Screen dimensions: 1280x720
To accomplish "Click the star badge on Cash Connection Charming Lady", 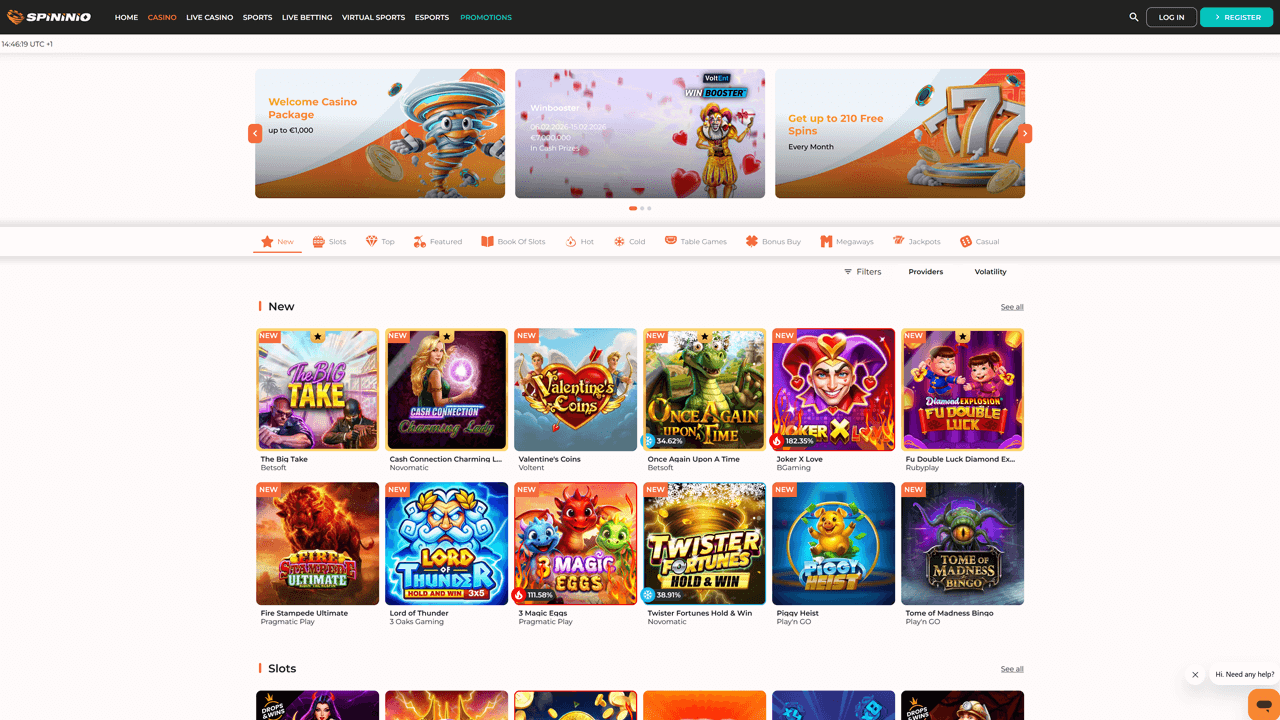I will [447, 337].
